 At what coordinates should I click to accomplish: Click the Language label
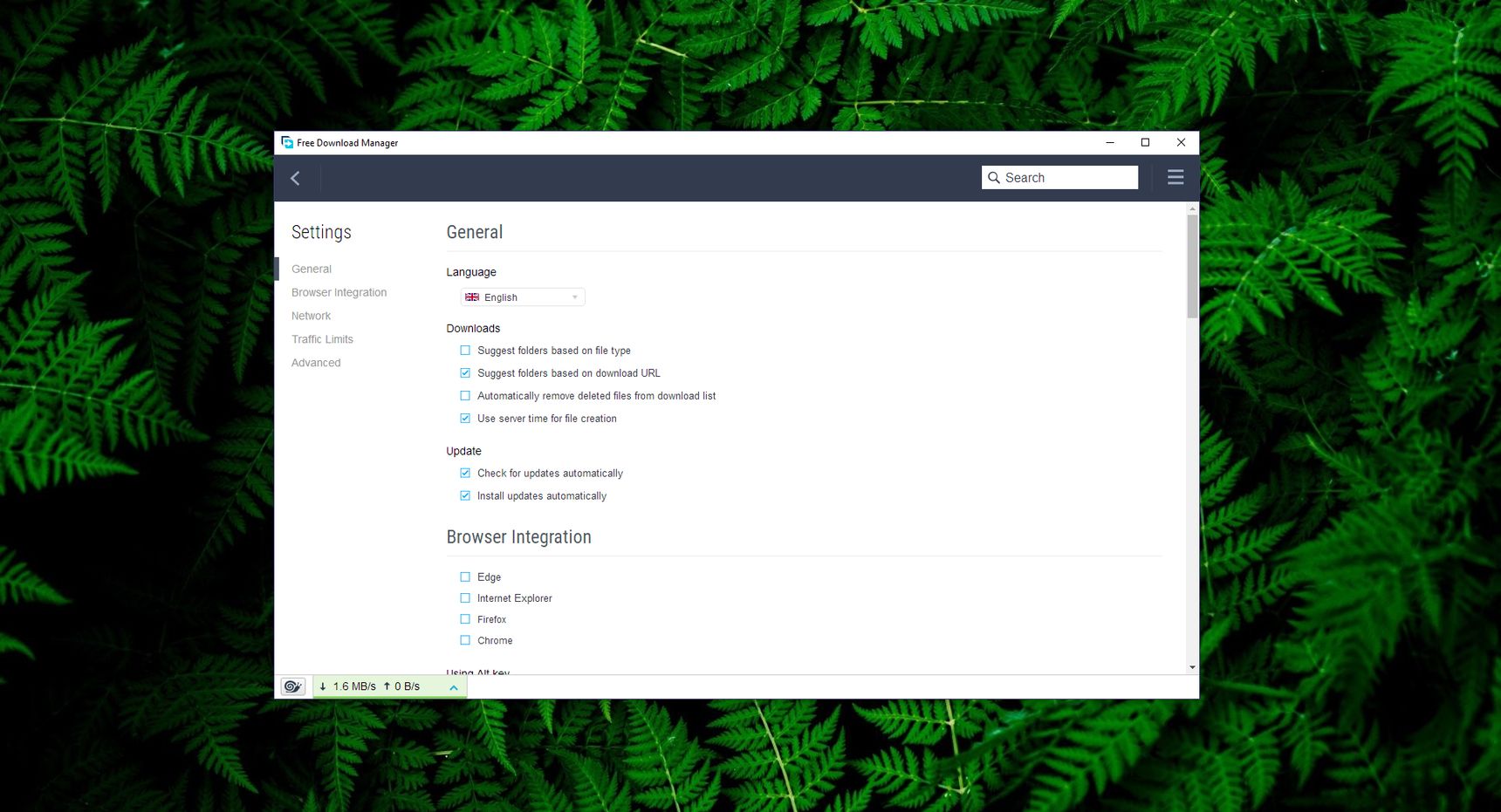click(x=471, y=273)
